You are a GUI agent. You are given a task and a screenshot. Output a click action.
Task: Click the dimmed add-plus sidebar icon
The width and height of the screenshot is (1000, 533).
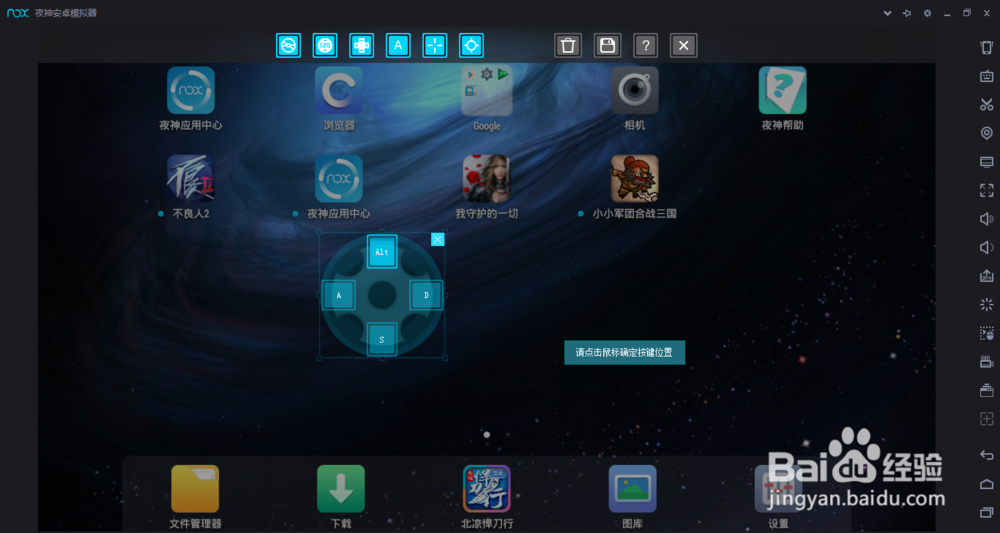(986, 419)
